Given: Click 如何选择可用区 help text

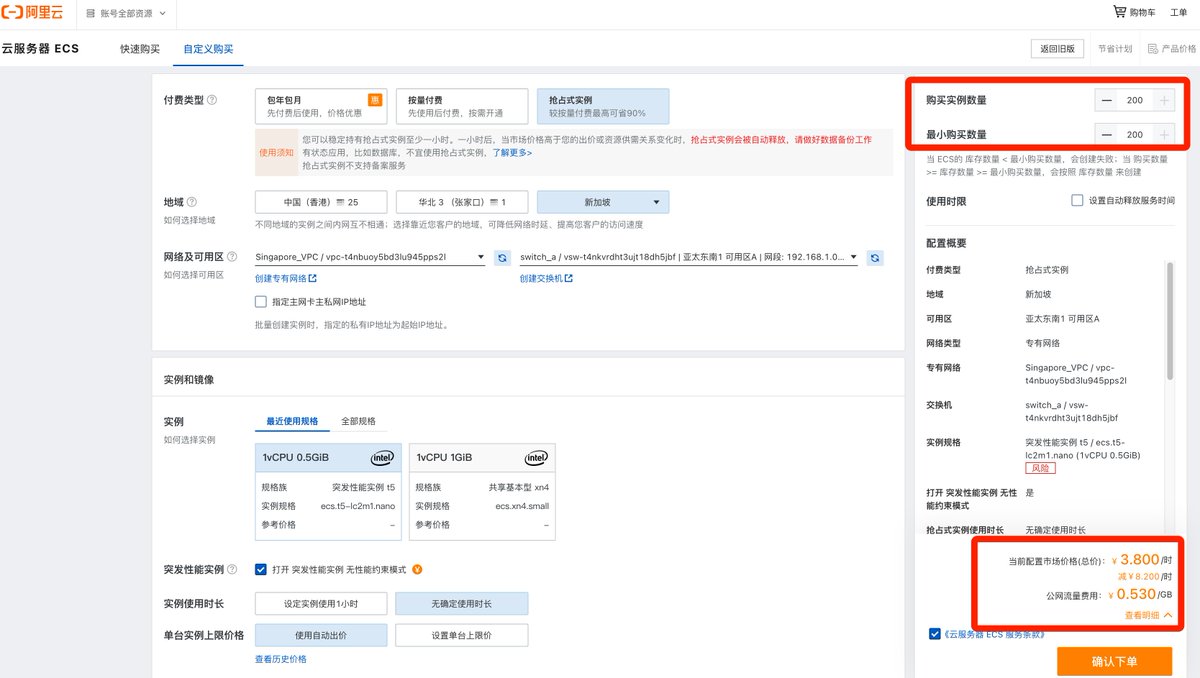Looking at the screenshot, I should pyautogui.click(x=194, y=275).
